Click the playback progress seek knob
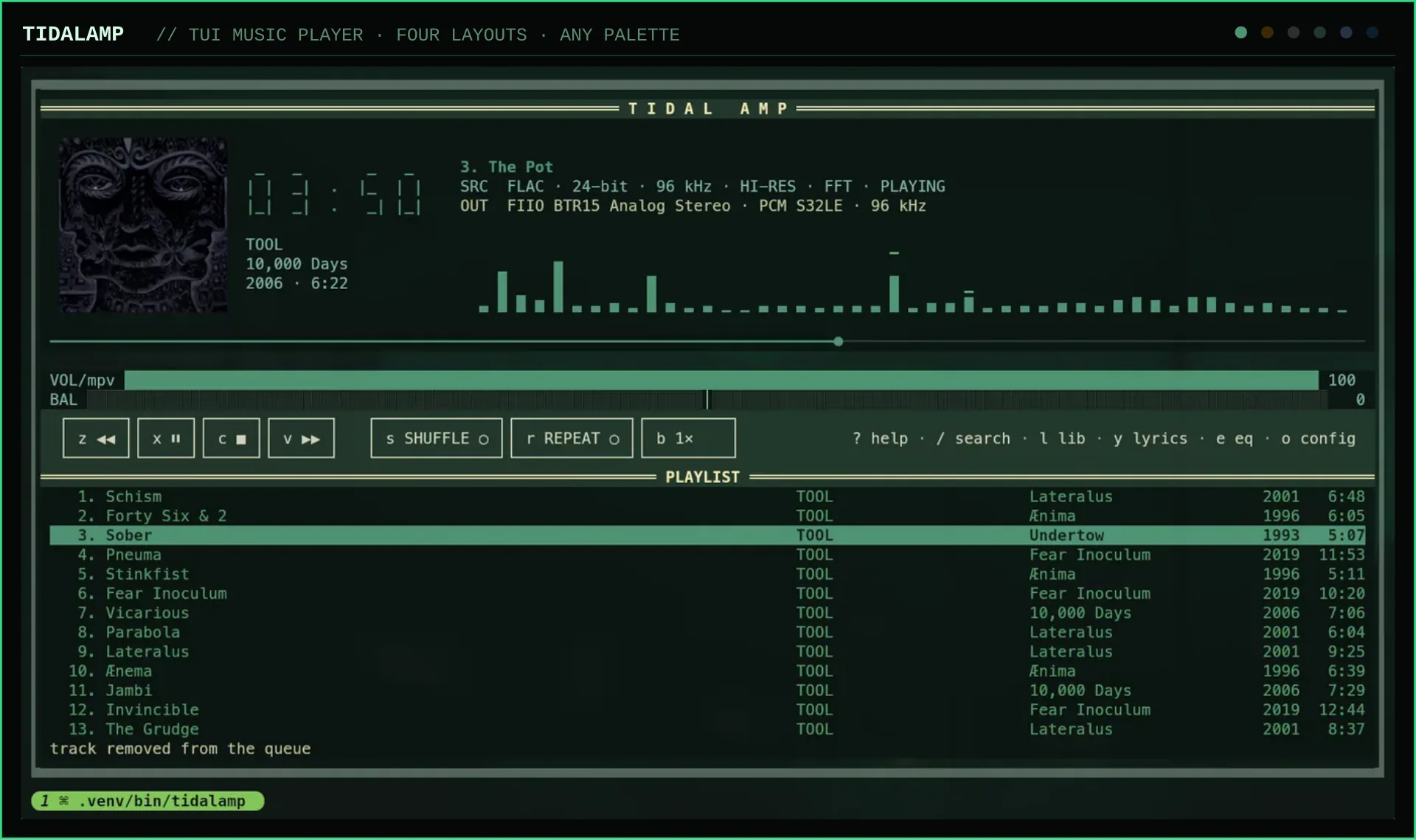Viewport: 1416px width, 840px height. [x=839, y=341]
